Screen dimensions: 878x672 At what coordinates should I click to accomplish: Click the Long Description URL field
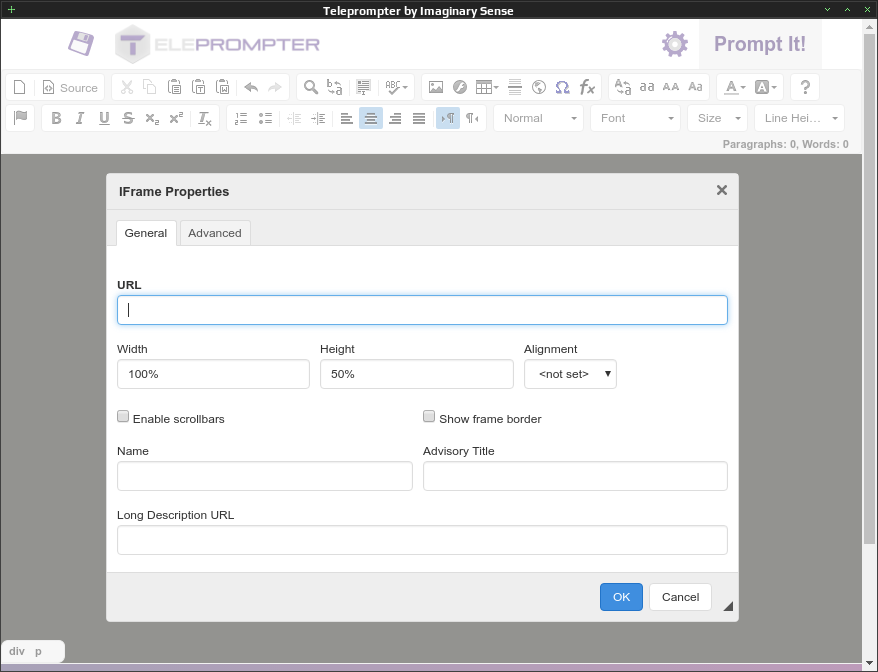pyautogui.click(x=422, y=540)
